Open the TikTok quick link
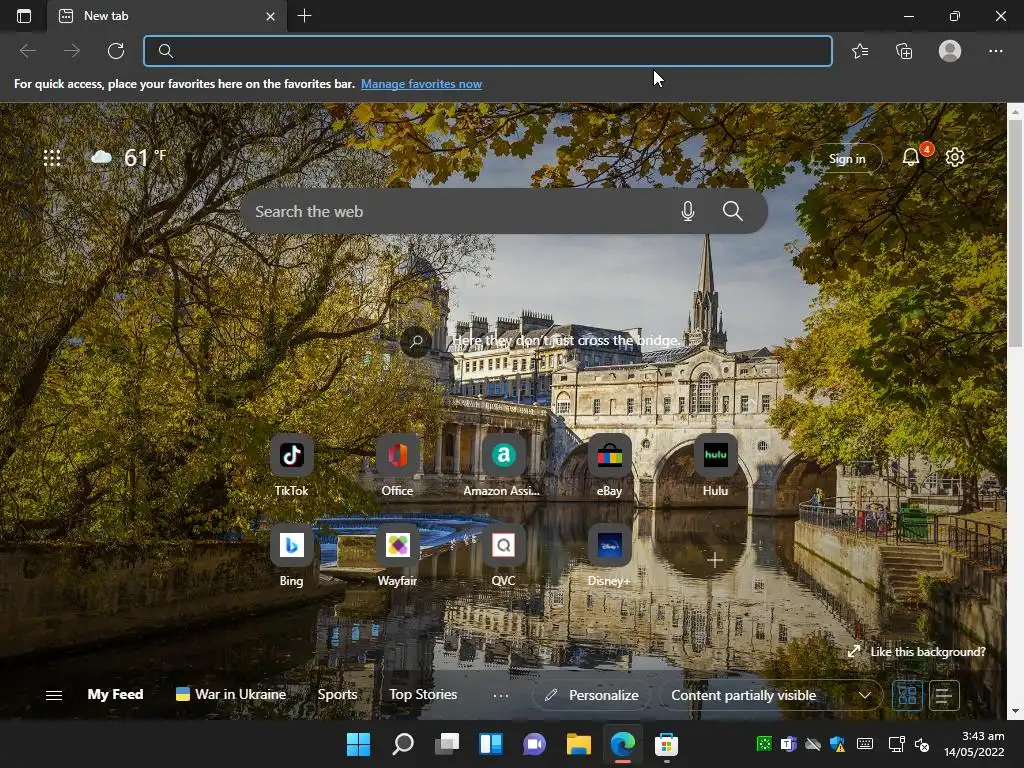 click(291, 465)
